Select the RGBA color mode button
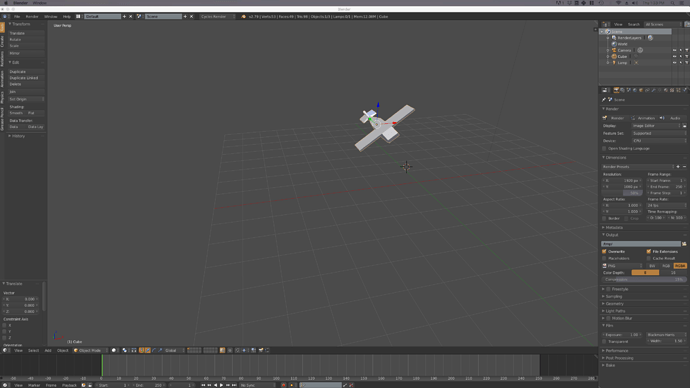 [x=680, y=266]
